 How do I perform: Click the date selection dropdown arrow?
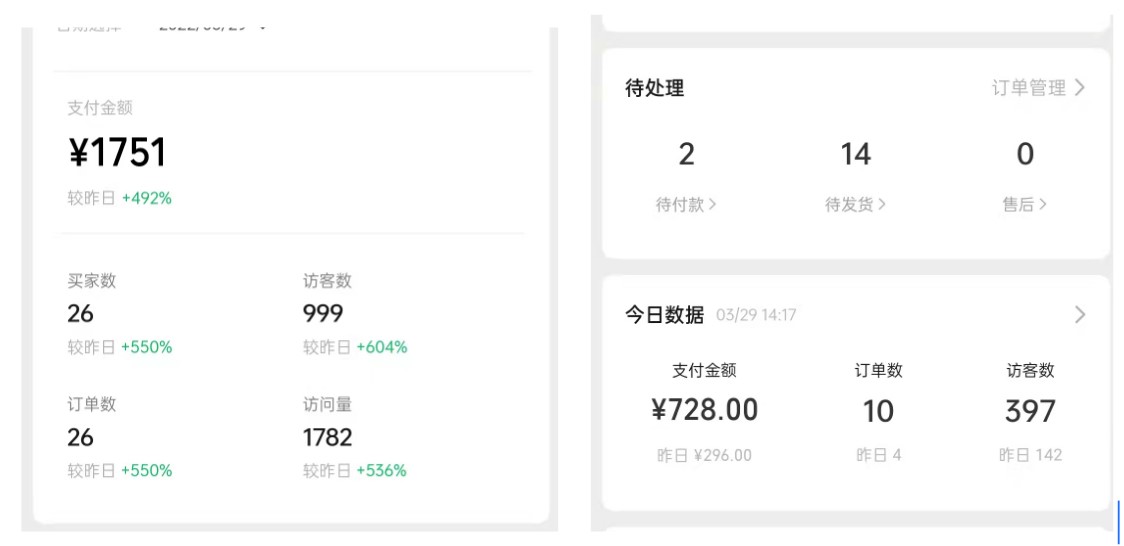point(262,27)
